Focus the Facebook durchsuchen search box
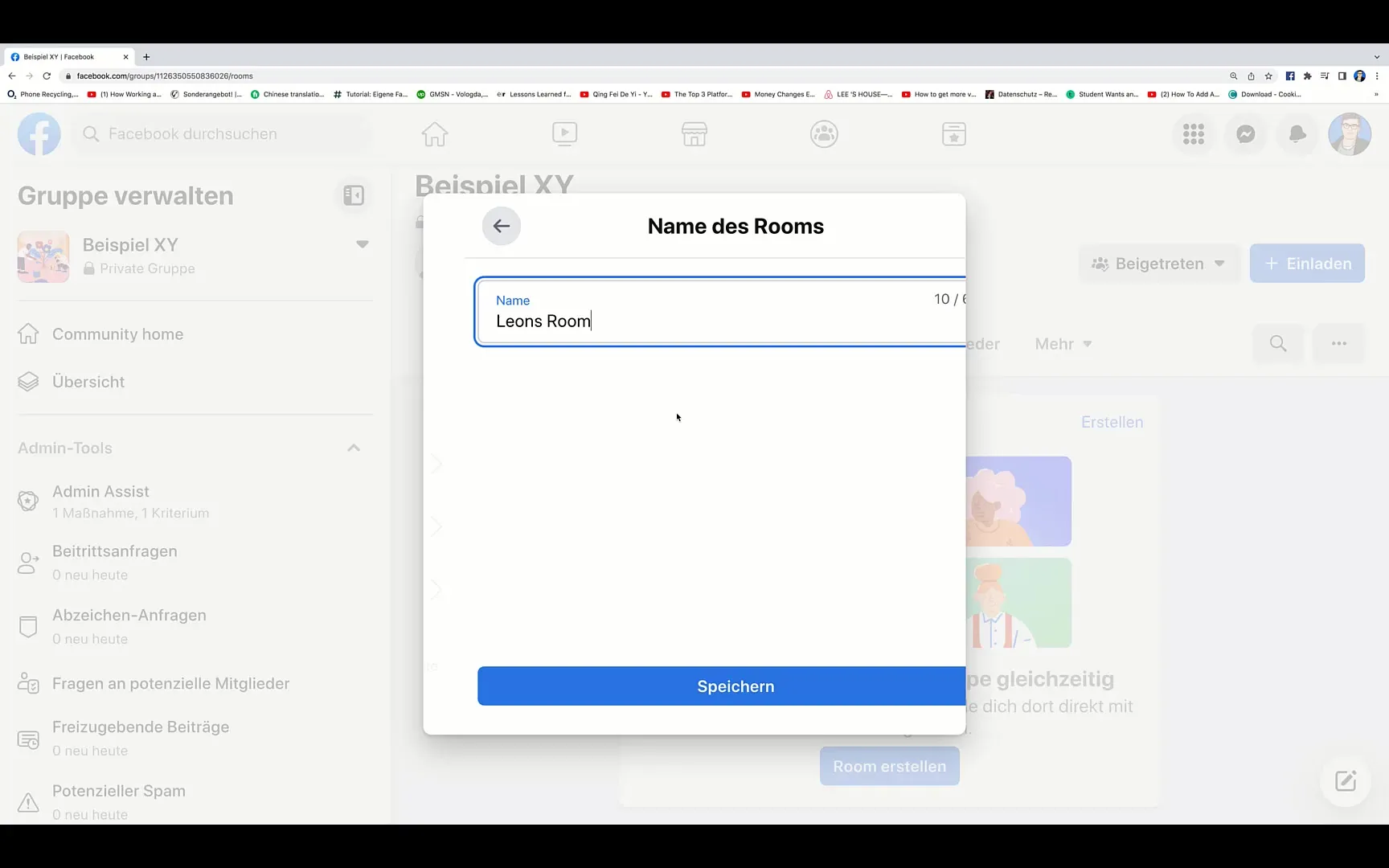Image resolution: width=1389 pixels, height=868 pixels. click(x=225, y=134)
